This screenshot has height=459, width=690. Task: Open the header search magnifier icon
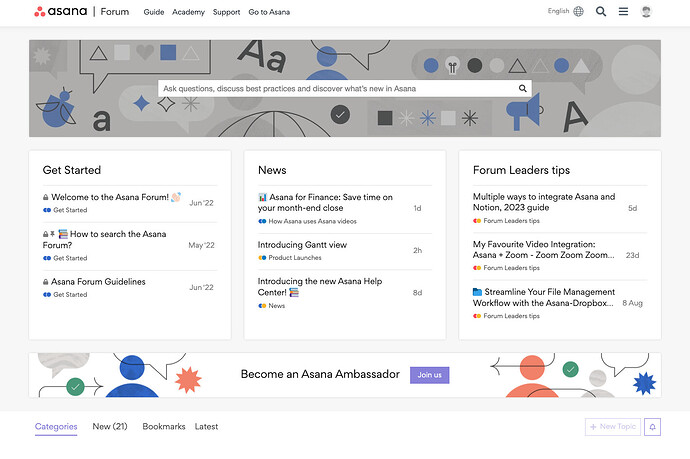tap(601, 11)
